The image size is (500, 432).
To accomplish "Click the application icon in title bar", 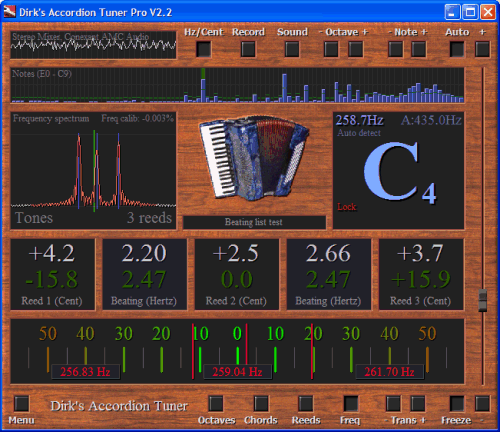I will (10, 12).
